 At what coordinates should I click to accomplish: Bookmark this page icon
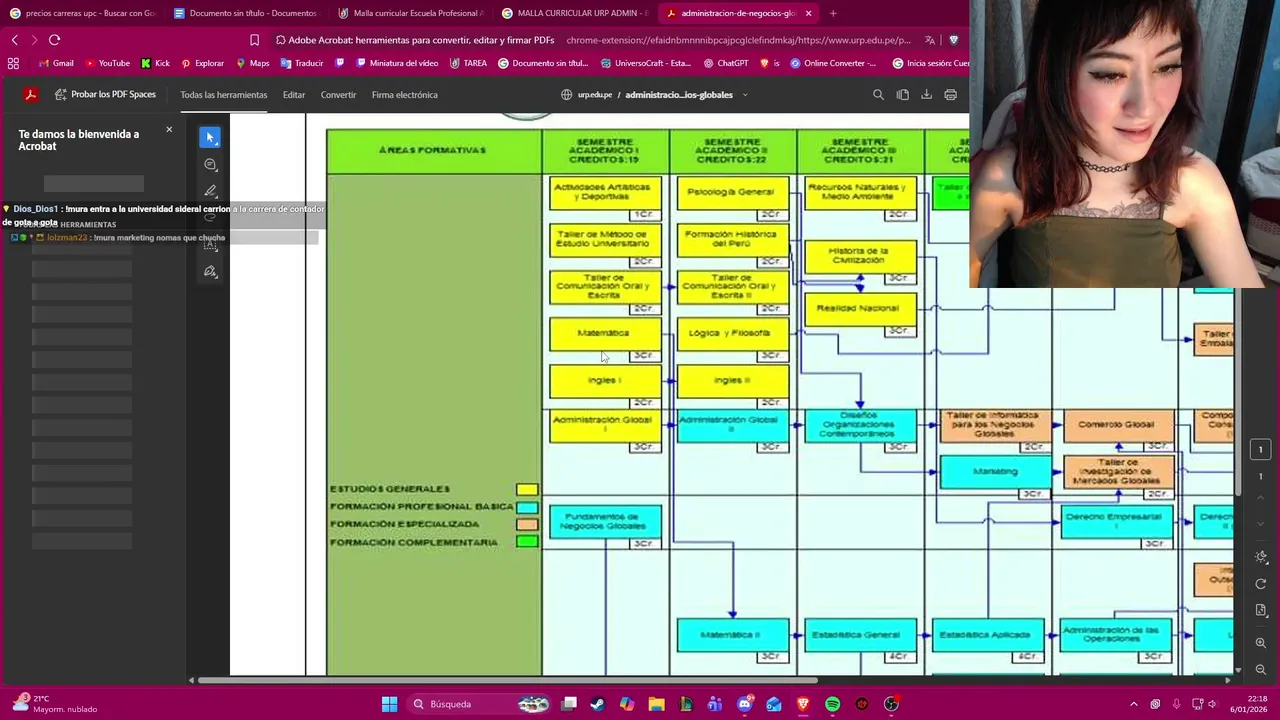(x=254, y=40)
